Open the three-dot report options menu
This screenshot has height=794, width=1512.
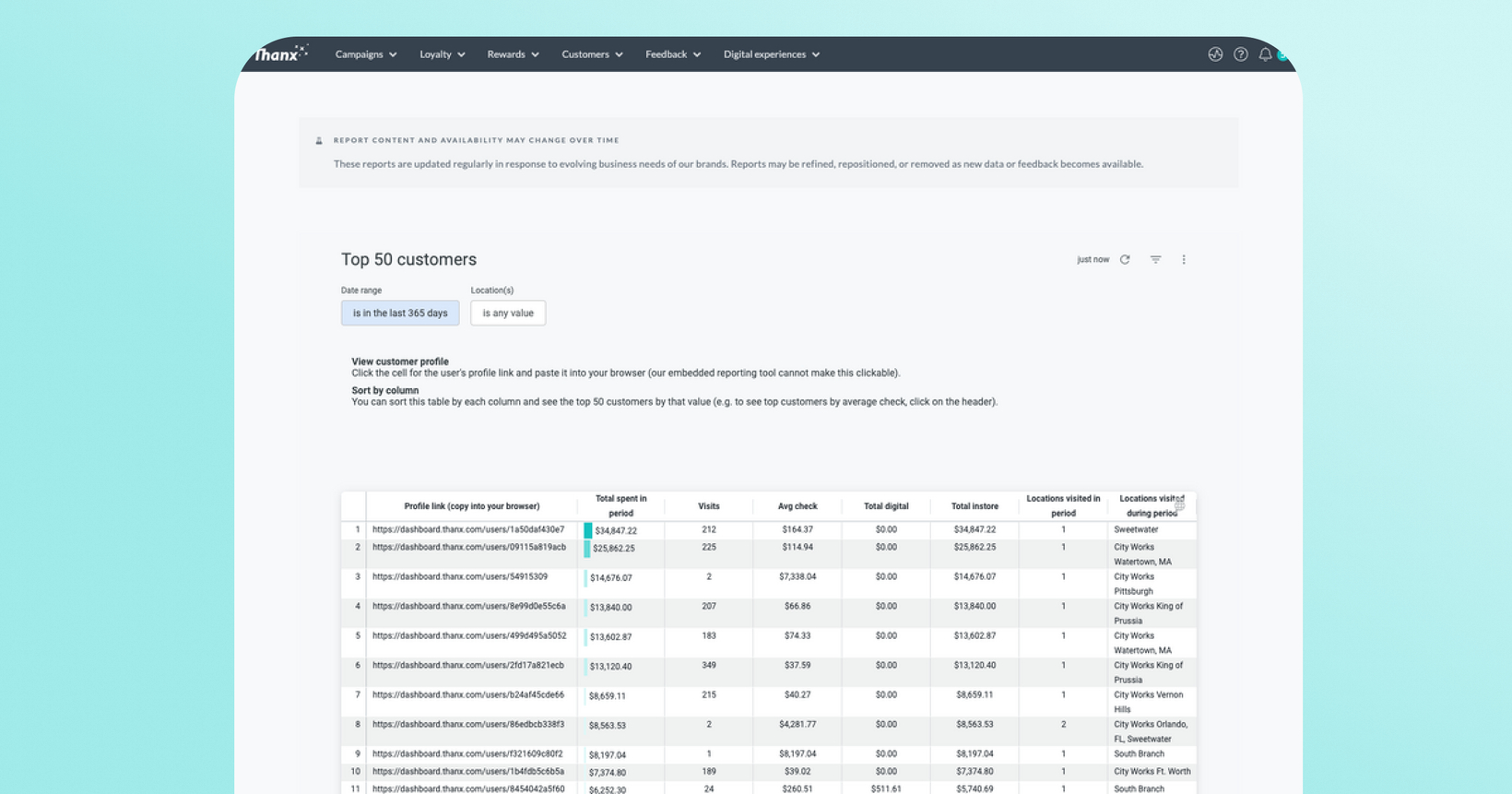[1184, 260]
